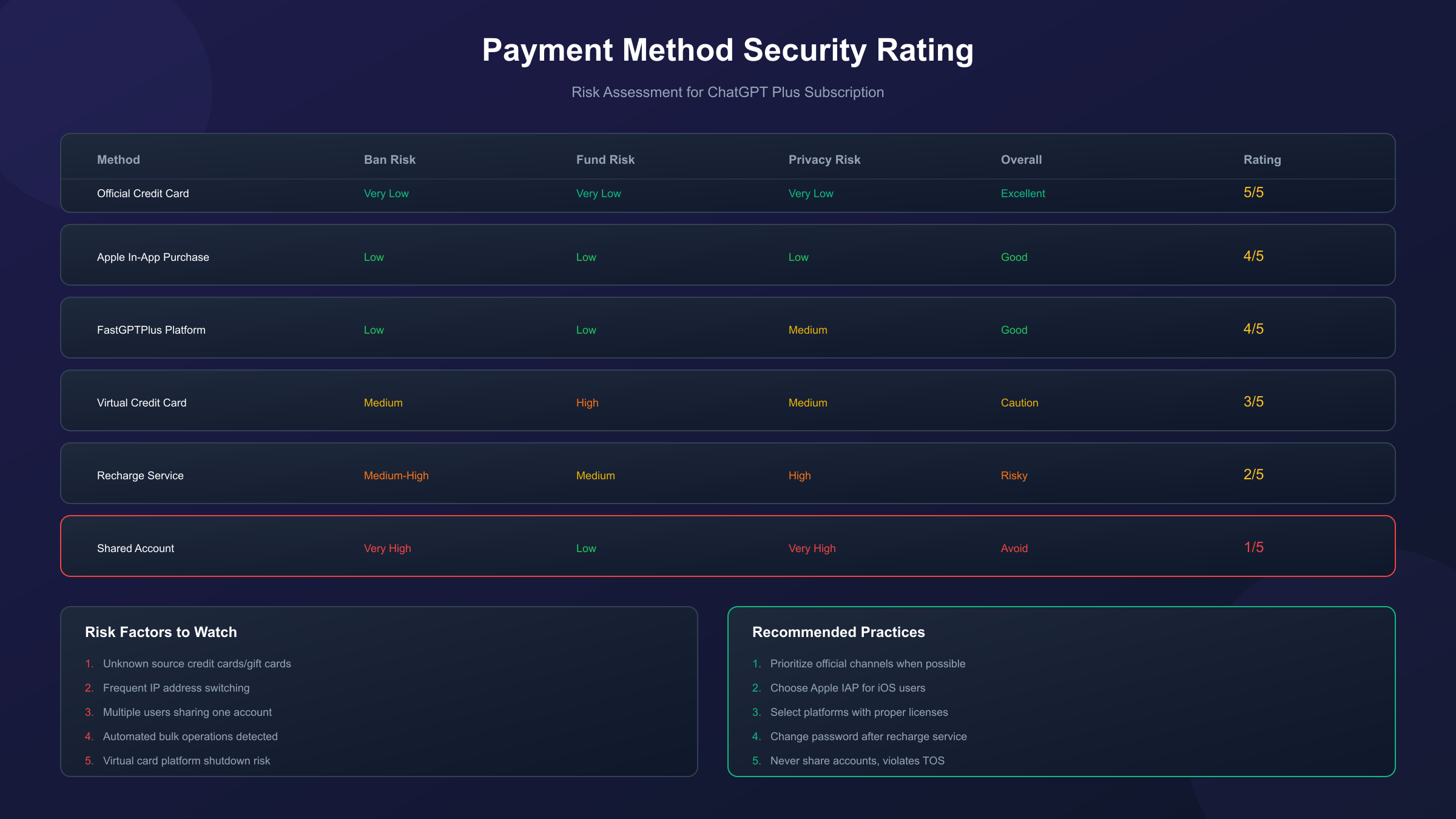Select the Choose Apple IAP for iOS users item

click(x=848, y=688)
